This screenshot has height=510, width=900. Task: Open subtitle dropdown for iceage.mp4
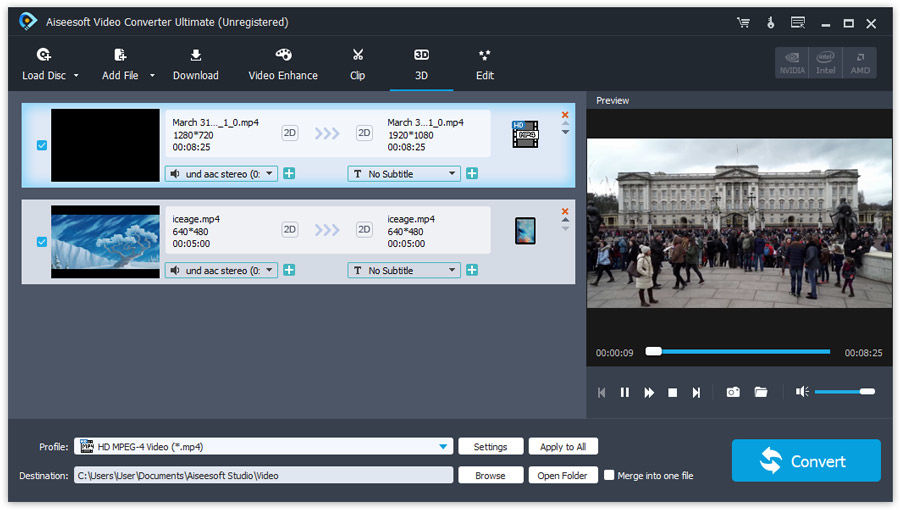click(x=404, y=270)
